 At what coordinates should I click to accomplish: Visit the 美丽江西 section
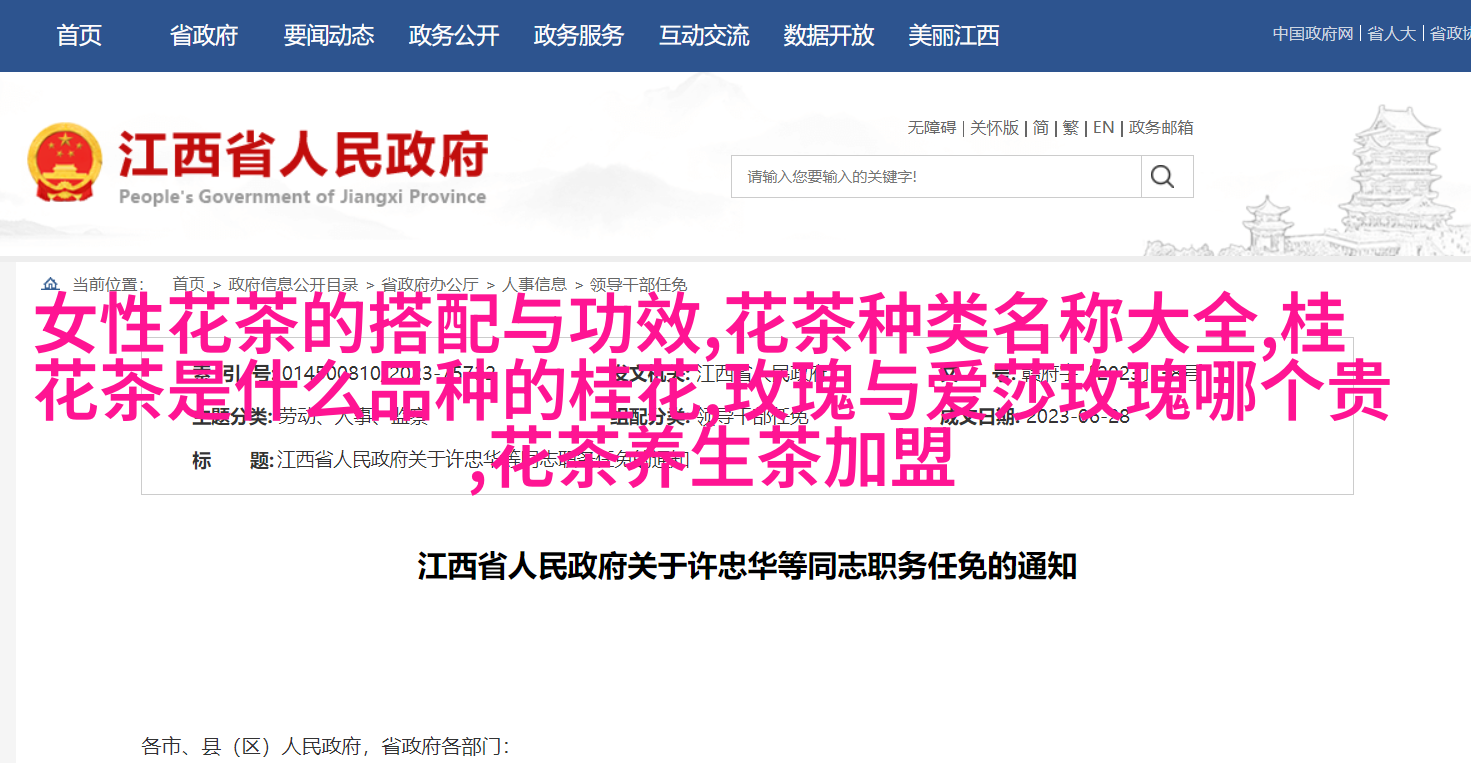tap(954, 36)
